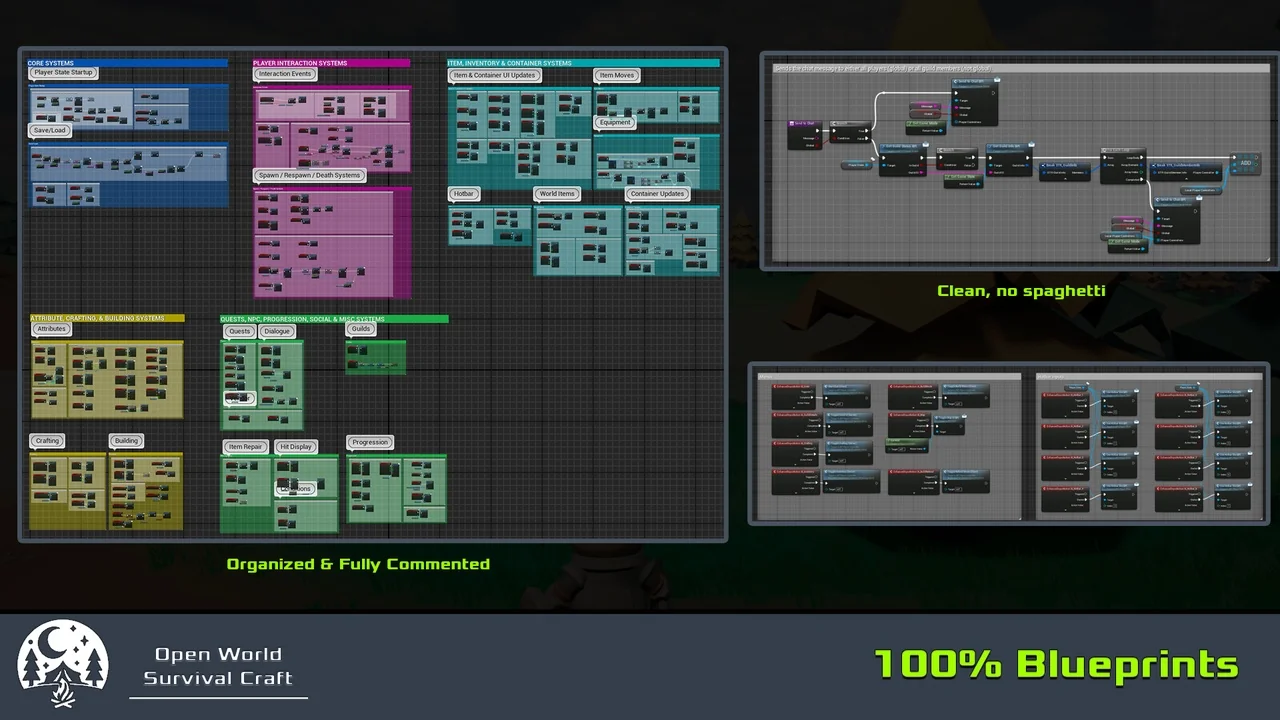Image resolution: width=1280 pixels, height=720 pixels.
Task: Select the ATTRIBUTE, CRAFTING, & BUILDING SYSTEMS header
Action: (107, 318)
